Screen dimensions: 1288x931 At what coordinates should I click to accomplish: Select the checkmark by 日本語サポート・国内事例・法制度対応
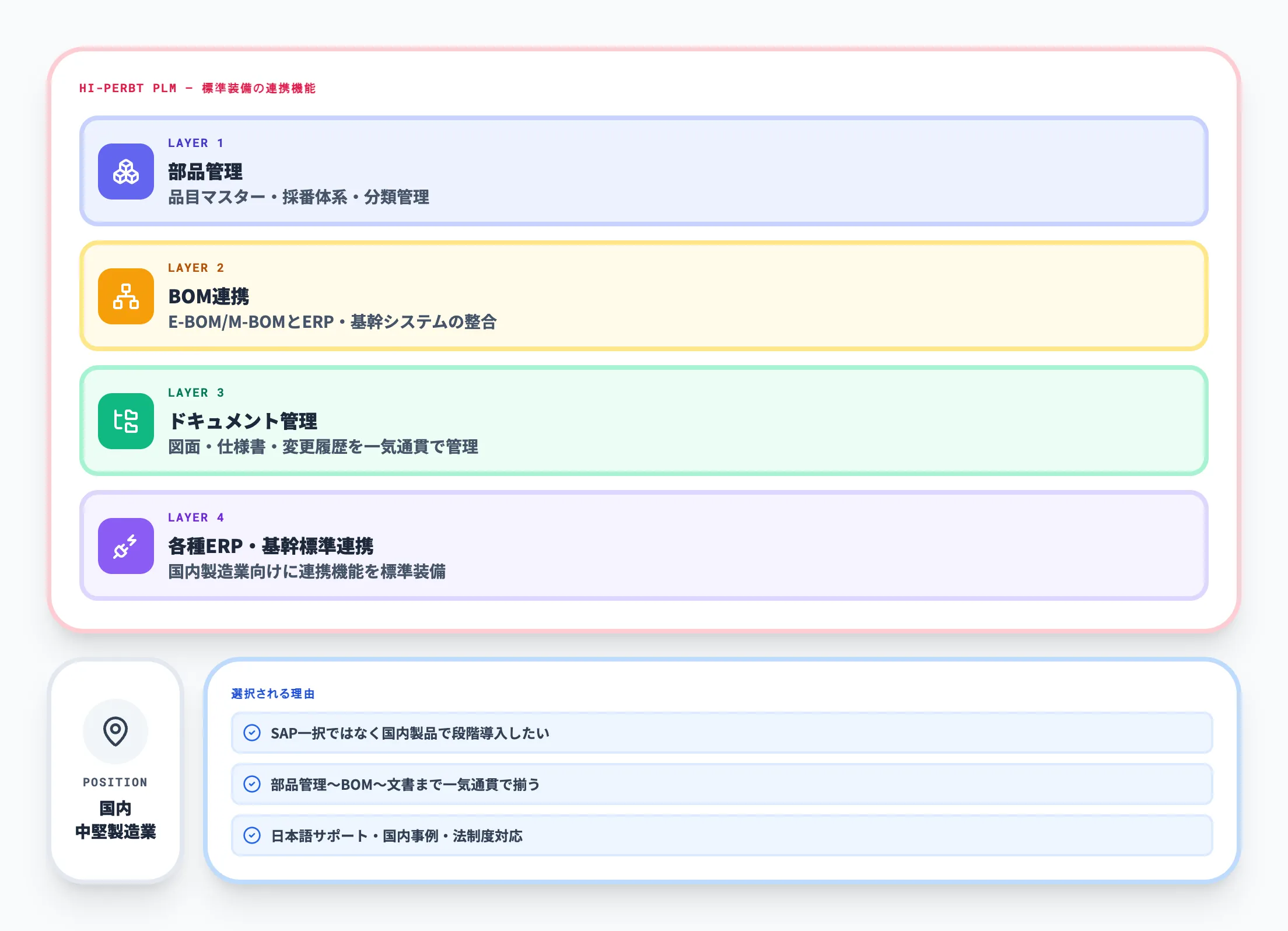252,836
